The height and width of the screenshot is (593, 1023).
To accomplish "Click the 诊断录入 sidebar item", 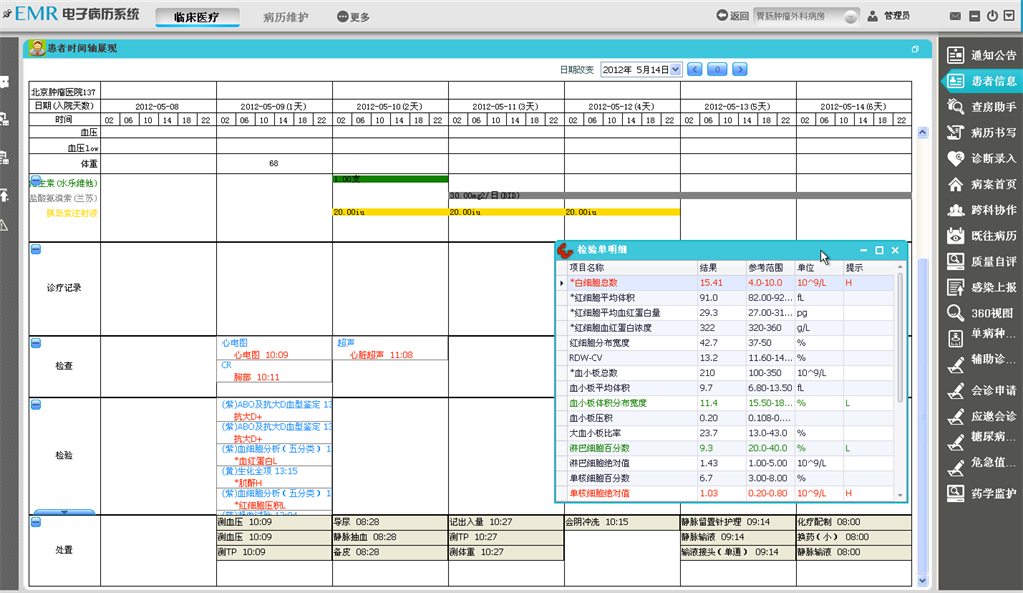I will click(x=981, y=159).
